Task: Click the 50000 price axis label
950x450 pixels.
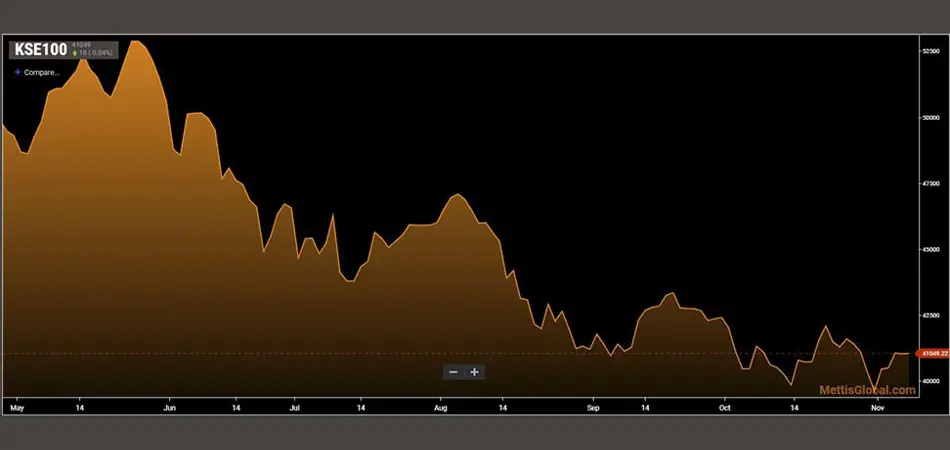Action: (x=931, y=117)
